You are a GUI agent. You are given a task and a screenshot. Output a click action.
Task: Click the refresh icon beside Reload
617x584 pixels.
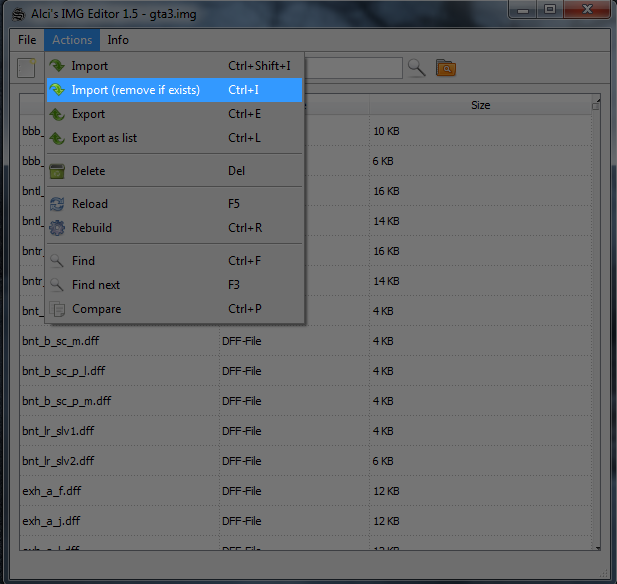pos(57,204)
